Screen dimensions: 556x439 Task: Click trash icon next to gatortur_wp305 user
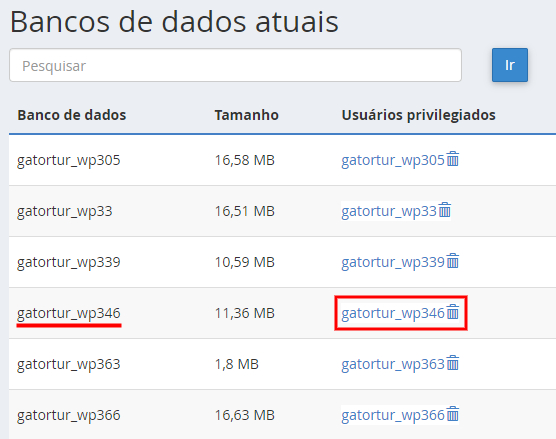coord(452,159)
